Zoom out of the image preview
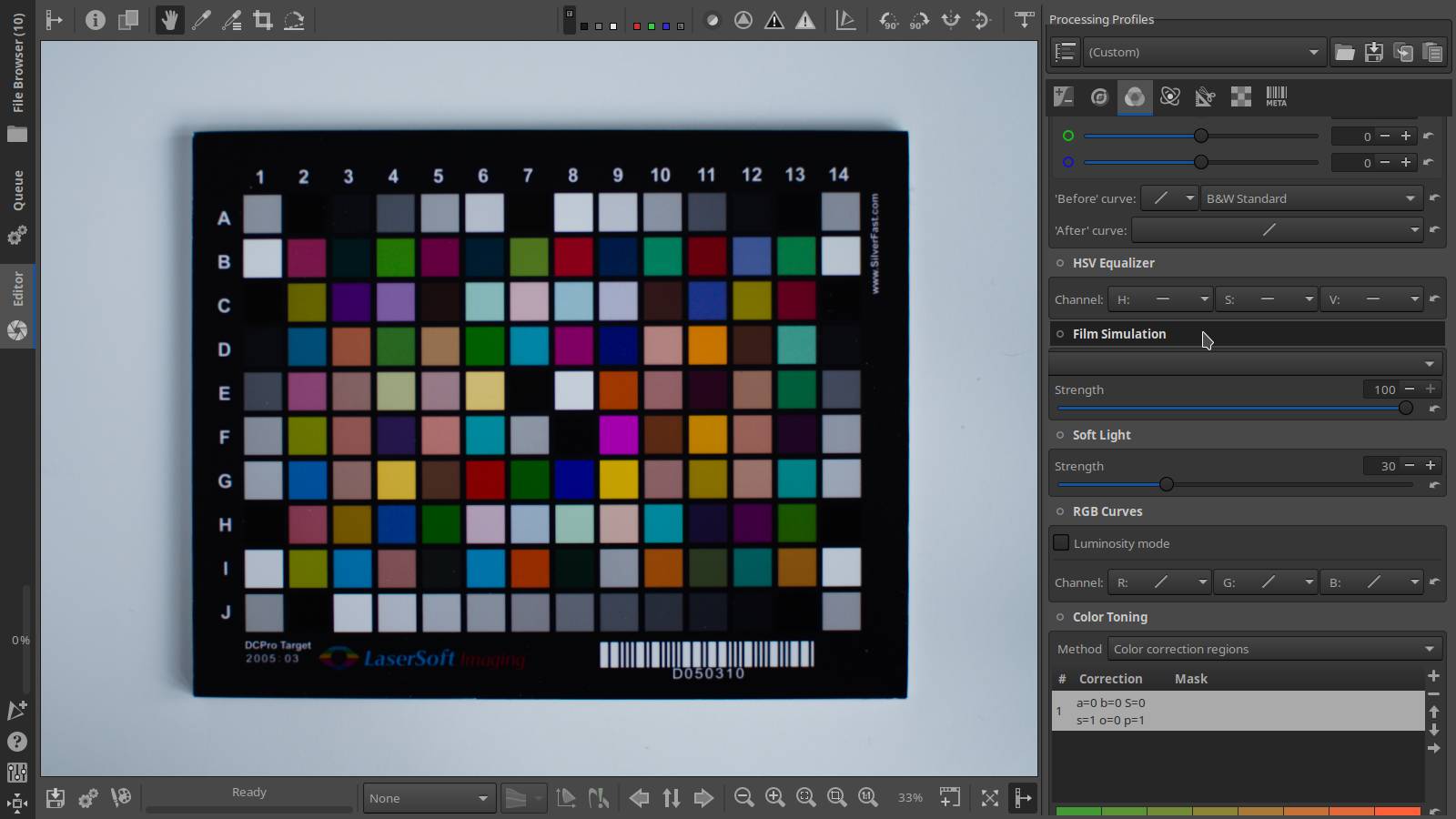The image size is (1456, 819). (743, 798)
